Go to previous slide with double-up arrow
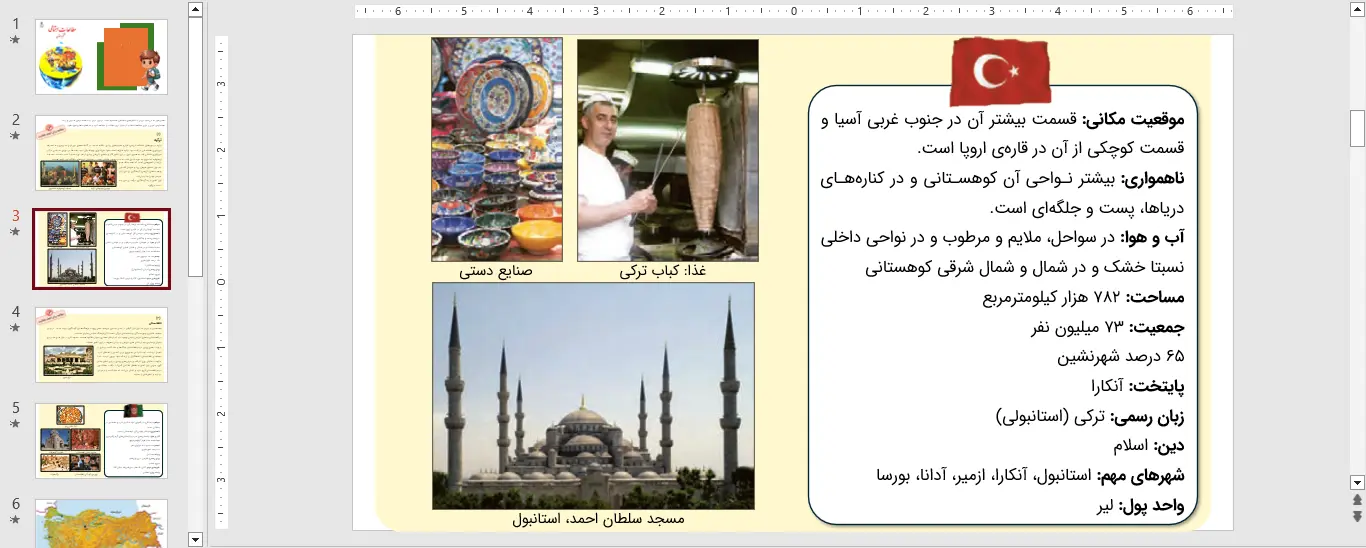 [x=1357, y=499]
